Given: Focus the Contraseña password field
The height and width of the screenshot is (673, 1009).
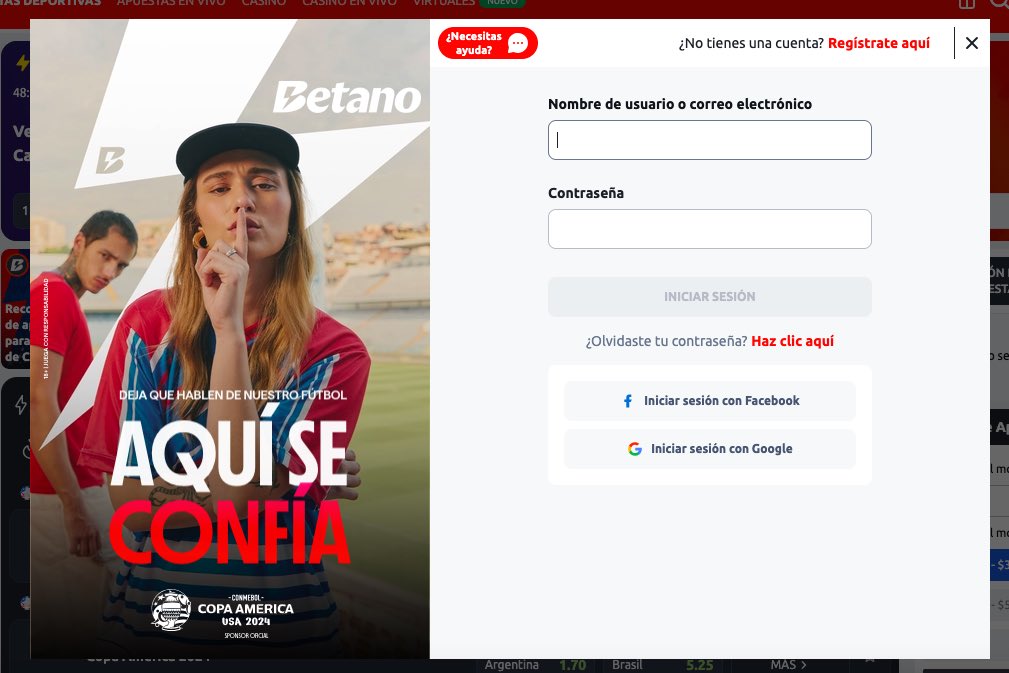Looking at the screenshot, I should (x=710, y=229).
